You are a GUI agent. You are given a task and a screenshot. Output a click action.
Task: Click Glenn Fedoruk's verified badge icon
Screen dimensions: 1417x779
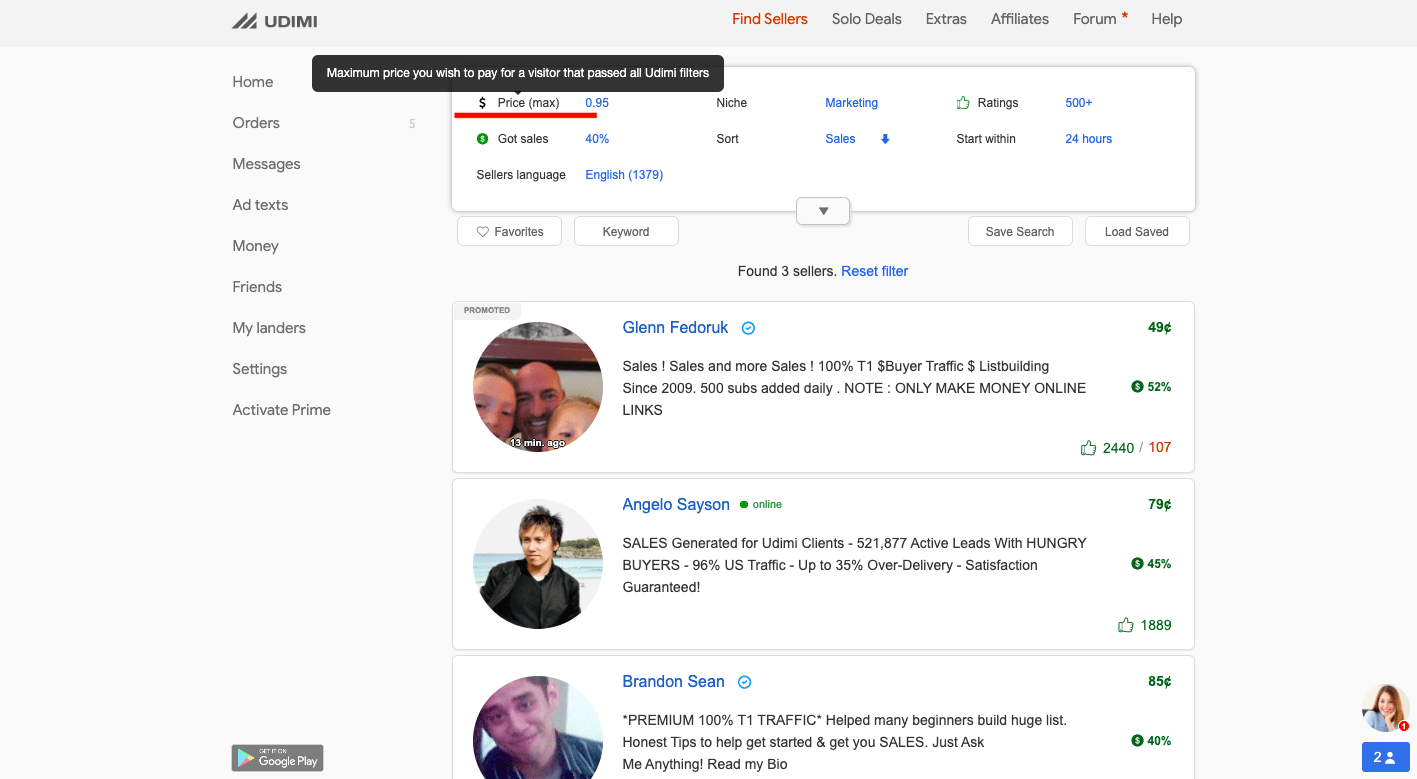point(748,328)
